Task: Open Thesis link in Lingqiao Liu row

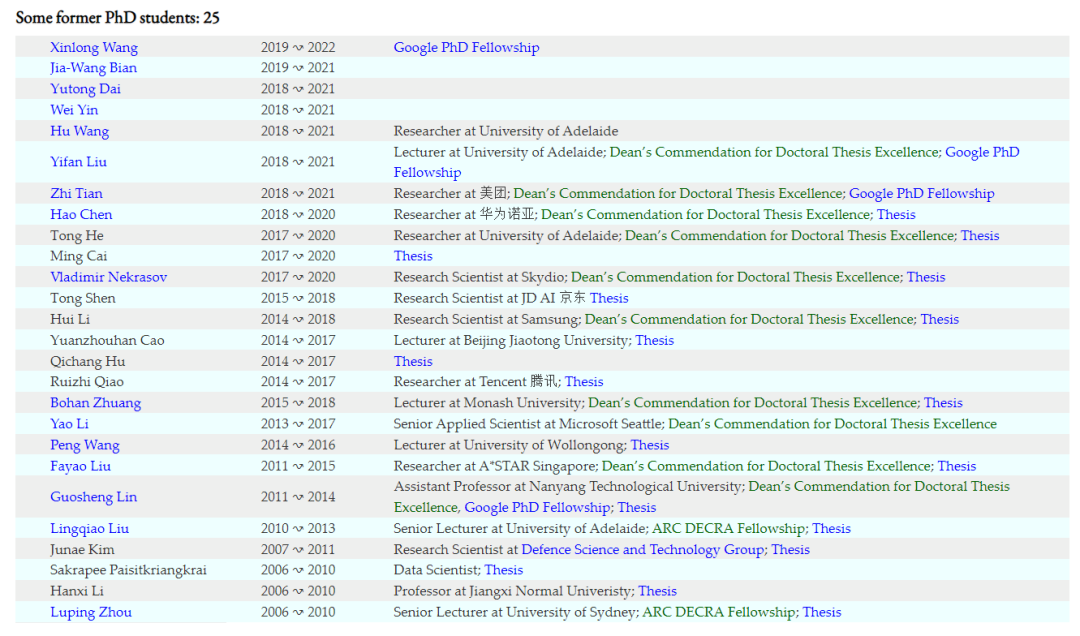Action: coord(831,529)
